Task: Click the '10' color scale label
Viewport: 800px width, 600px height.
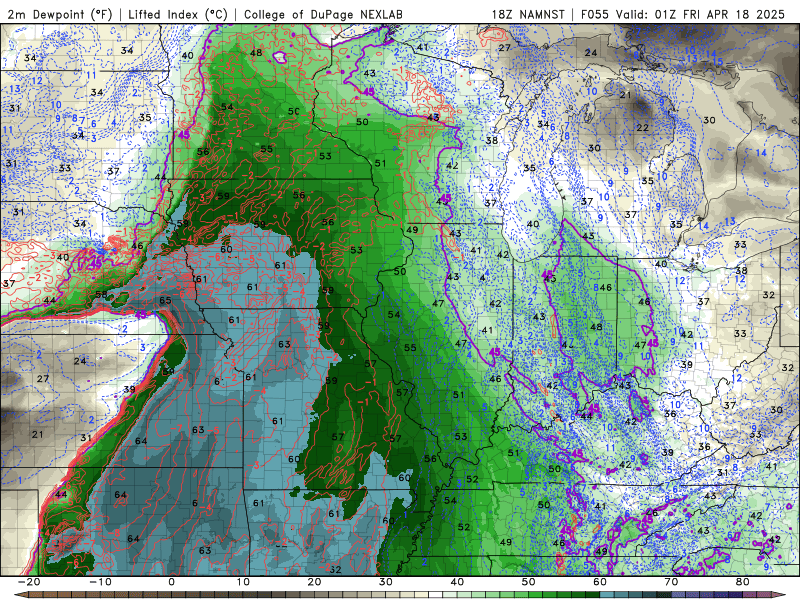Action: 243,582
